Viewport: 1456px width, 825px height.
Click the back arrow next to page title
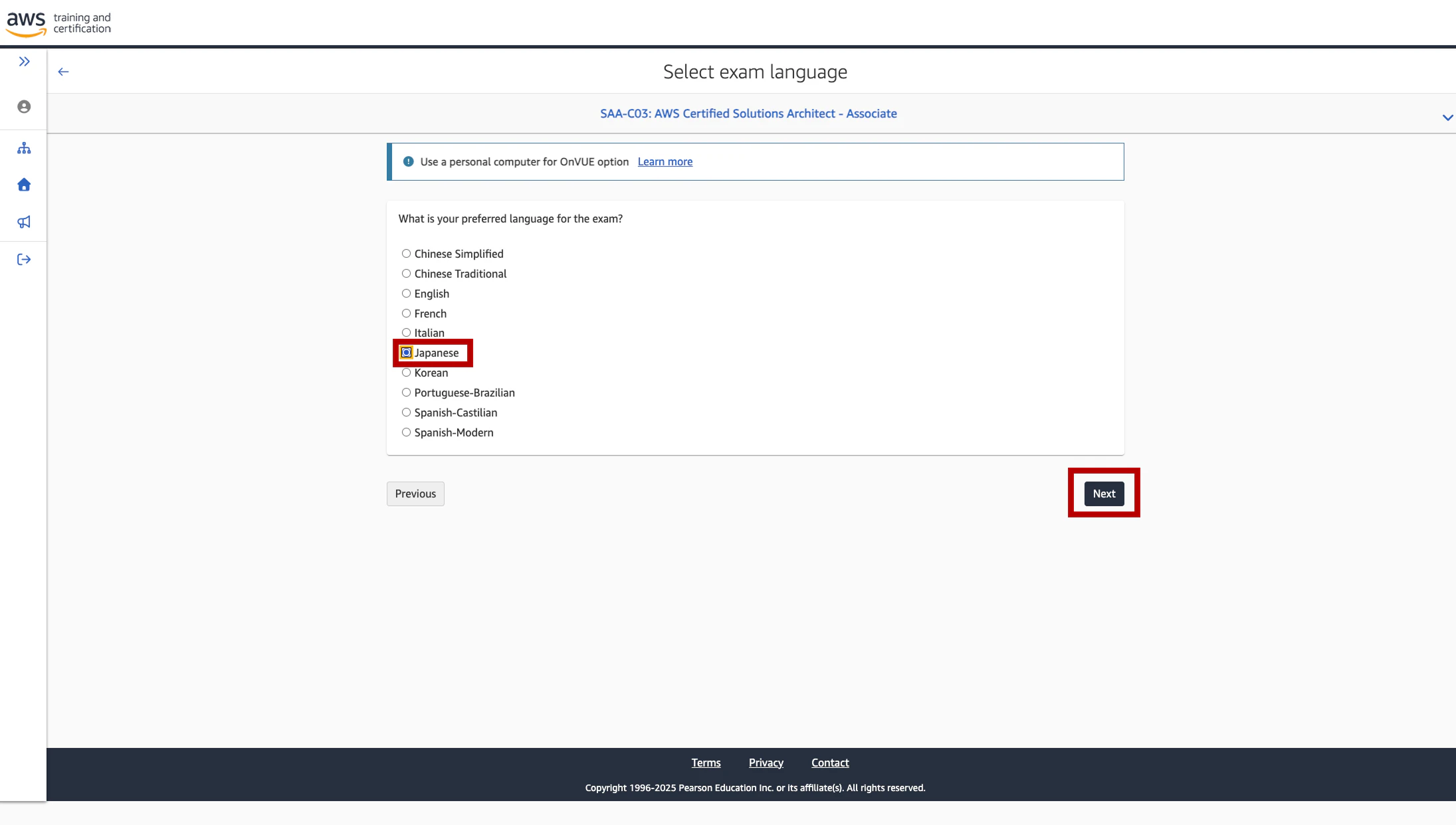pyautogui.click(x=64, y=72)
